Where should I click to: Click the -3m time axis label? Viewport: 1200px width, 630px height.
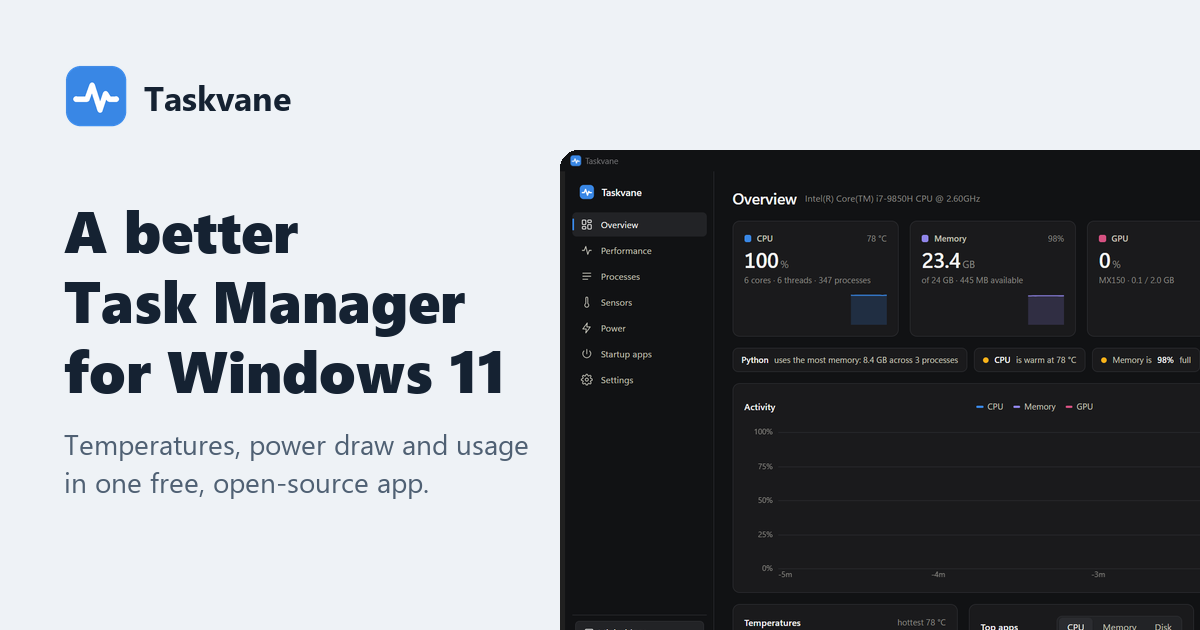pyautogui.click(x=1098, y=575)
